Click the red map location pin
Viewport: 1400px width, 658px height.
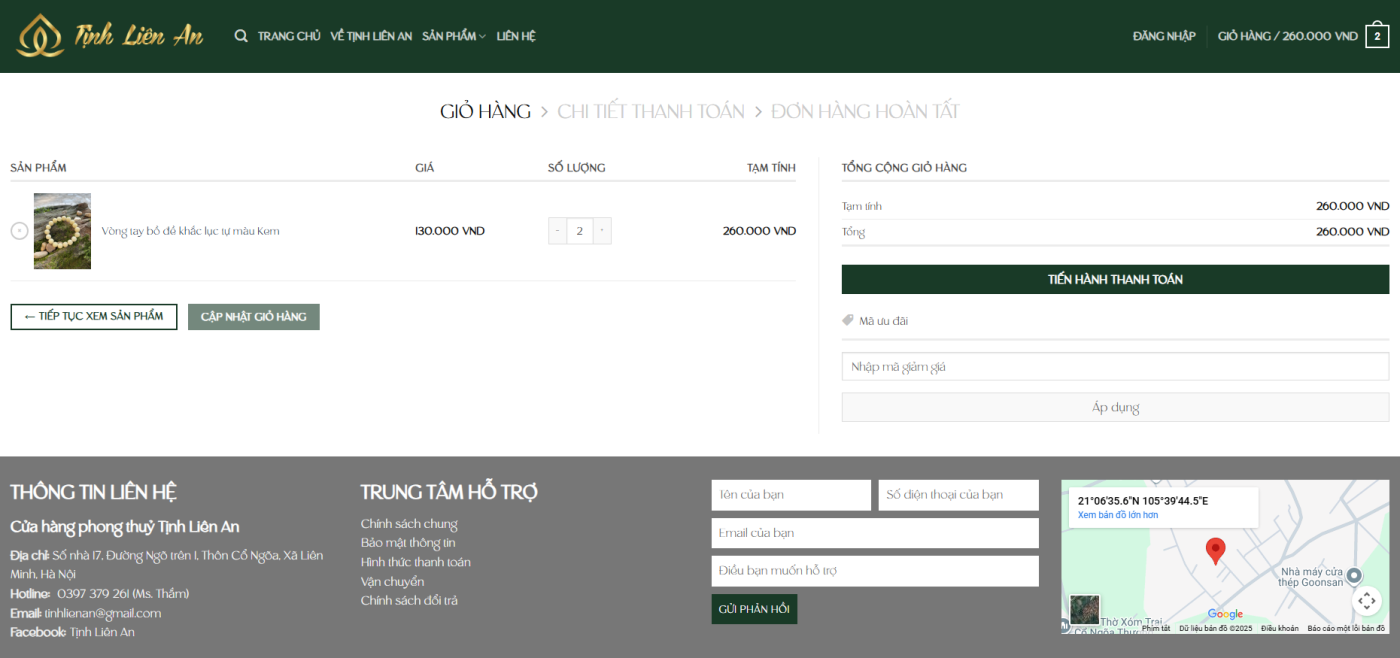[1215, 551]
